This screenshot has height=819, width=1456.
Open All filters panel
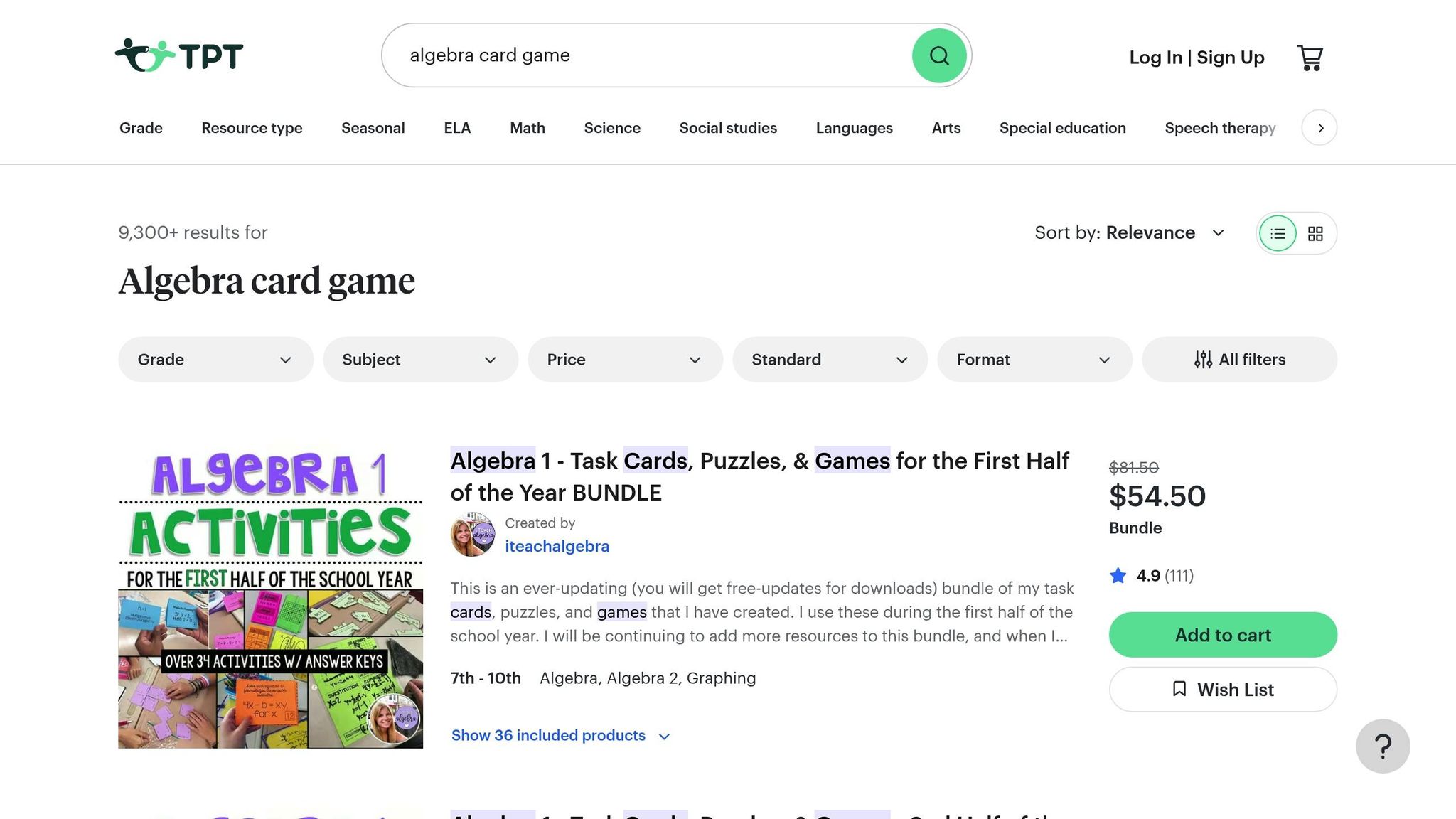click(1239, 360)
